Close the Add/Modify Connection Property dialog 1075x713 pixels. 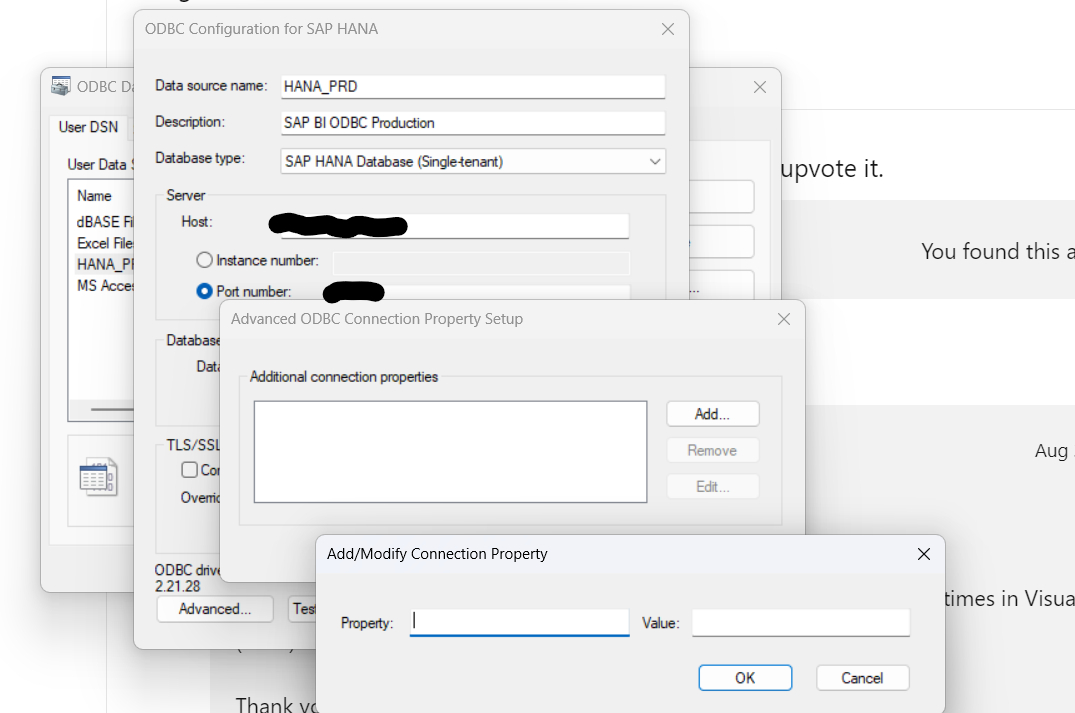click(923, 554)
